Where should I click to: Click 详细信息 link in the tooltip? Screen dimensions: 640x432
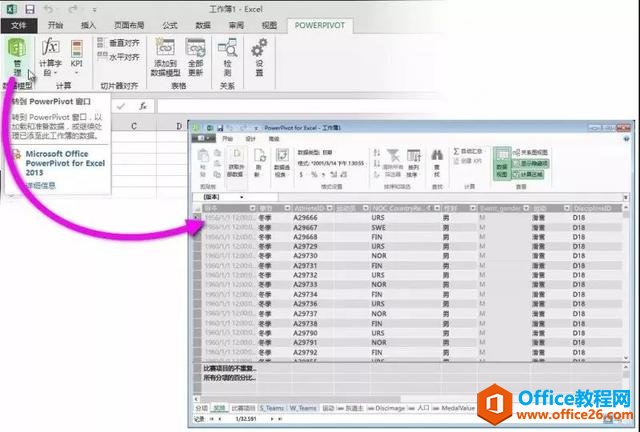click(40, 185)
